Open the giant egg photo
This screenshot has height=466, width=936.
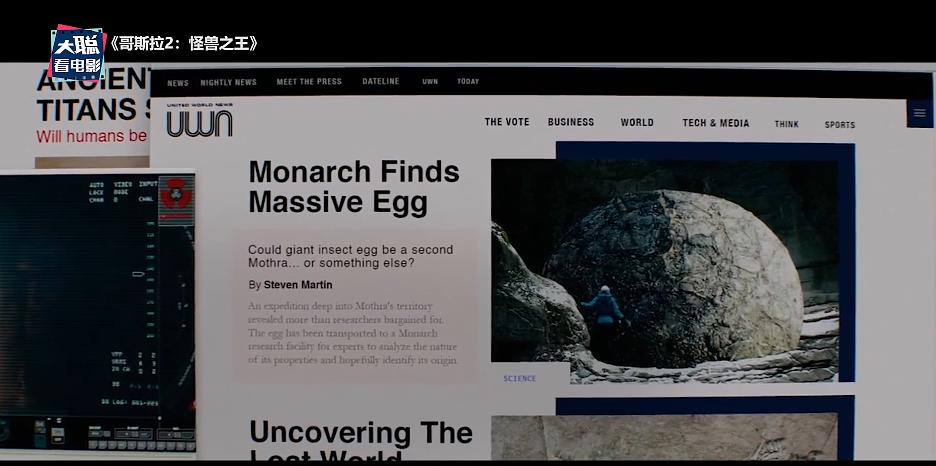tap(665, 271)
